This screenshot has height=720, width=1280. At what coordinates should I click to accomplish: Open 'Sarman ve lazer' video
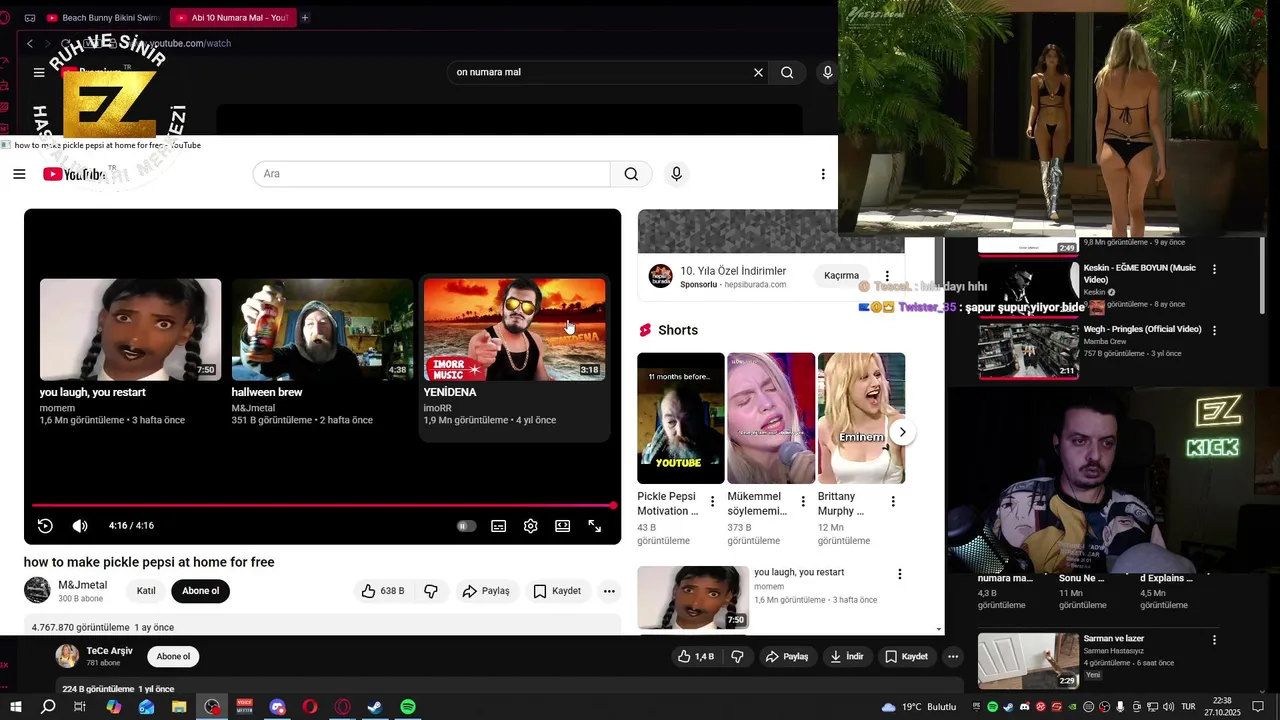tap(1028, 660)
